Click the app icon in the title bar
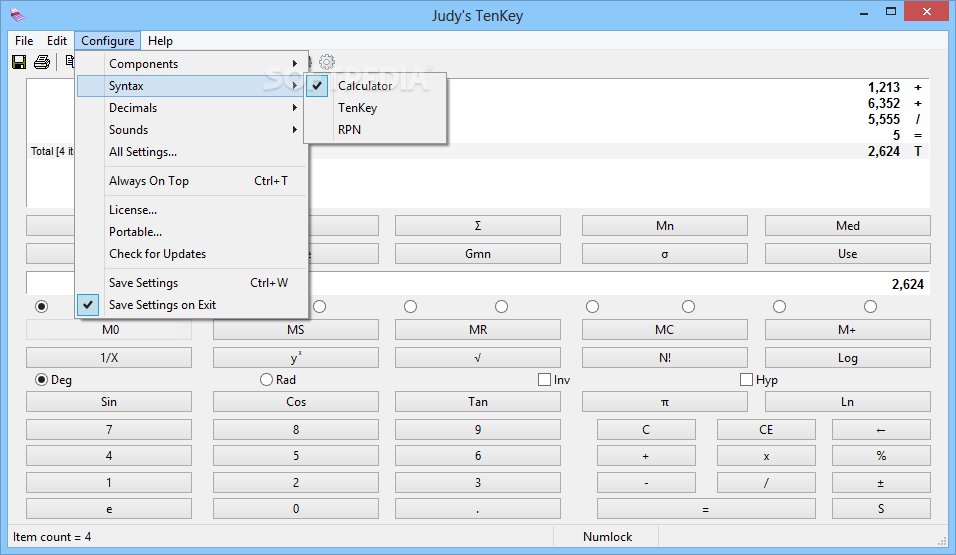This screenshot has height=555, width=956. (18, 14)
